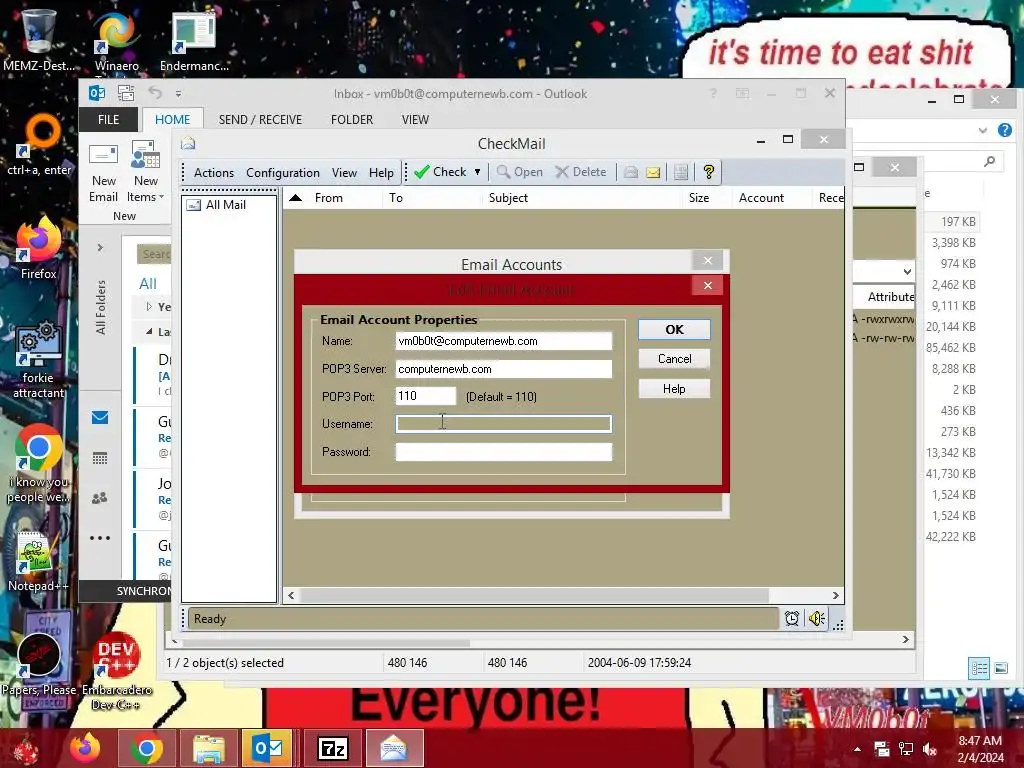Click File Explorer icon on the taskbar
Viewport: 1024px width, 768px height.
(x=208, y=748)
